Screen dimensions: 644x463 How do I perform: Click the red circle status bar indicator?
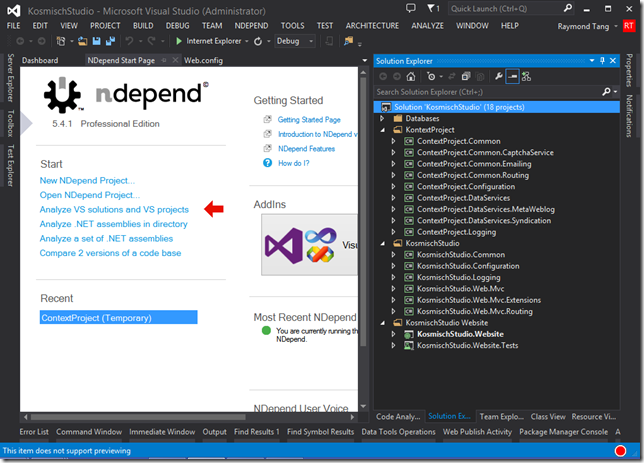pos(620,451)
